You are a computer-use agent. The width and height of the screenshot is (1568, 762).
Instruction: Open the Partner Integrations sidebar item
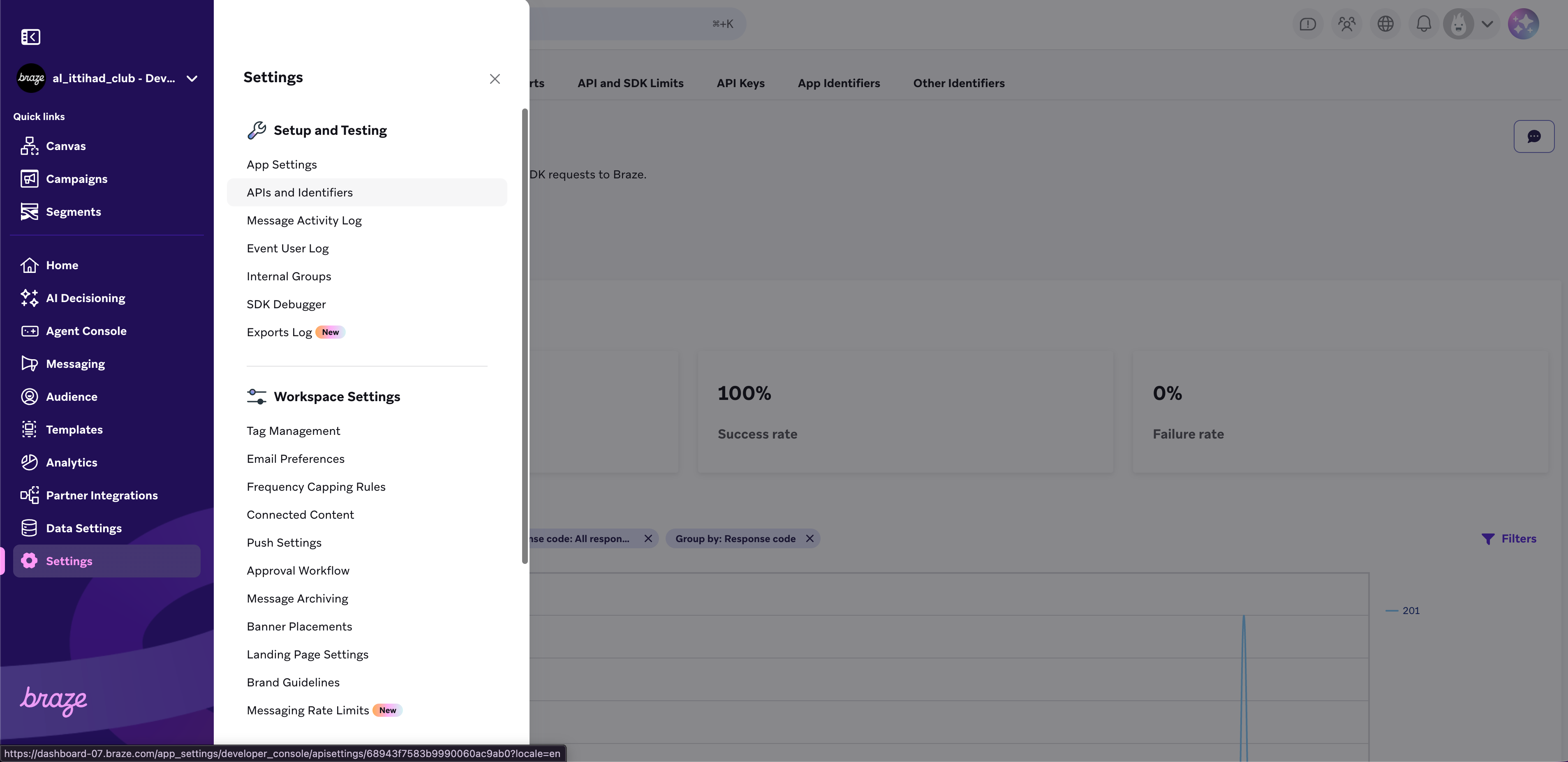[102, 495]
